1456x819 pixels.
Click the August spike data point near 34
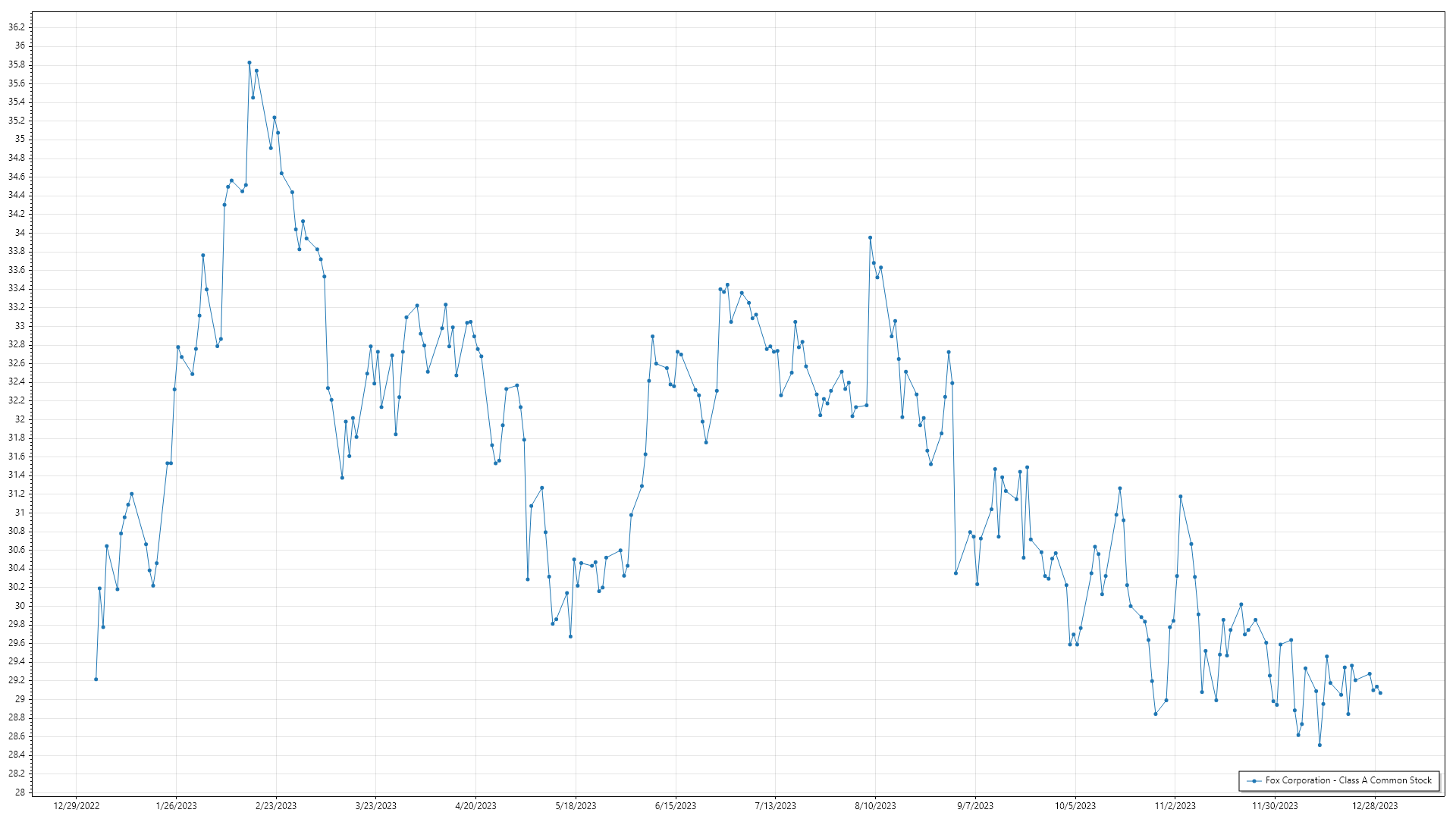pos(871,238)
